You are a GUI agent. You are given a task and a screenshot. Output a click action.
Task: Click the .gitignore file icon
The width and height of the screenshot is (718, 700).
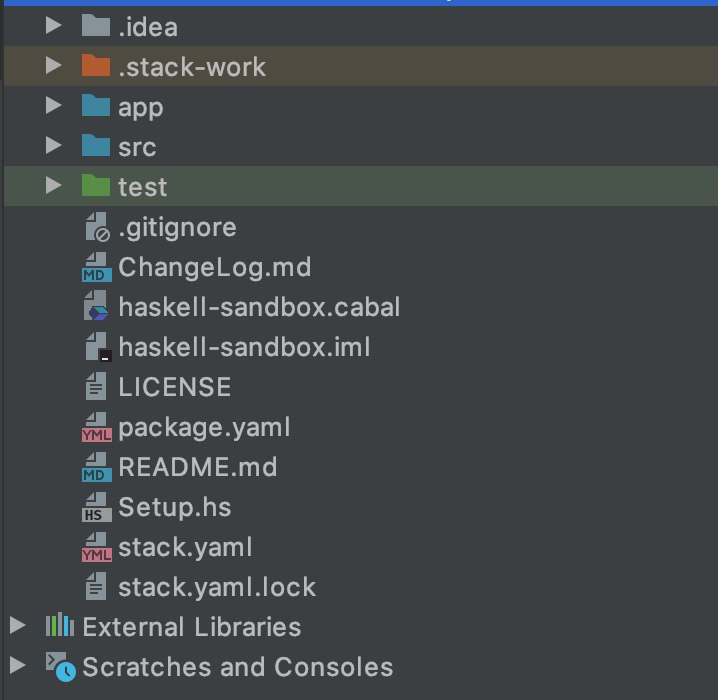pos(96,228)
